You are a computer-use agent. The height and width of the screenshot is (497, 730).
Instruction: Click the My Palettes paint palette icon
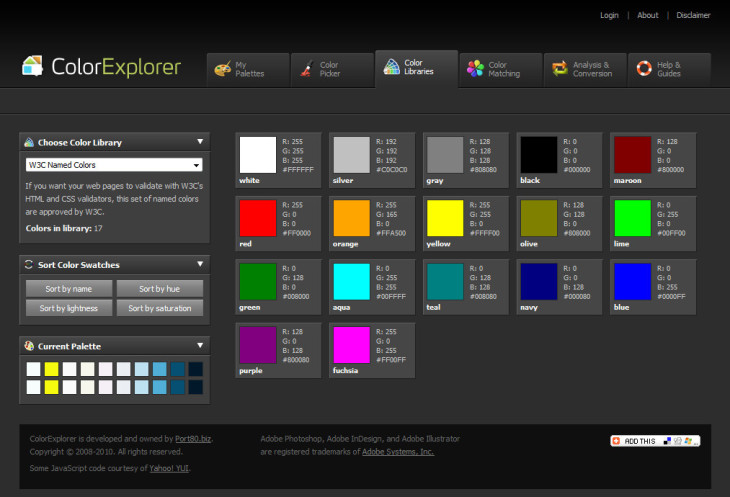(x=222, y=69)
